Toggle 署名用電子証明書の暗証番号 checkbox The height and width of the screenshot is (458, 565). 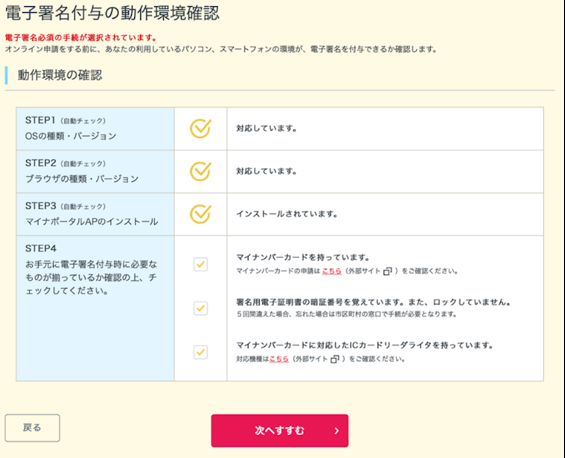coord(201,308)
